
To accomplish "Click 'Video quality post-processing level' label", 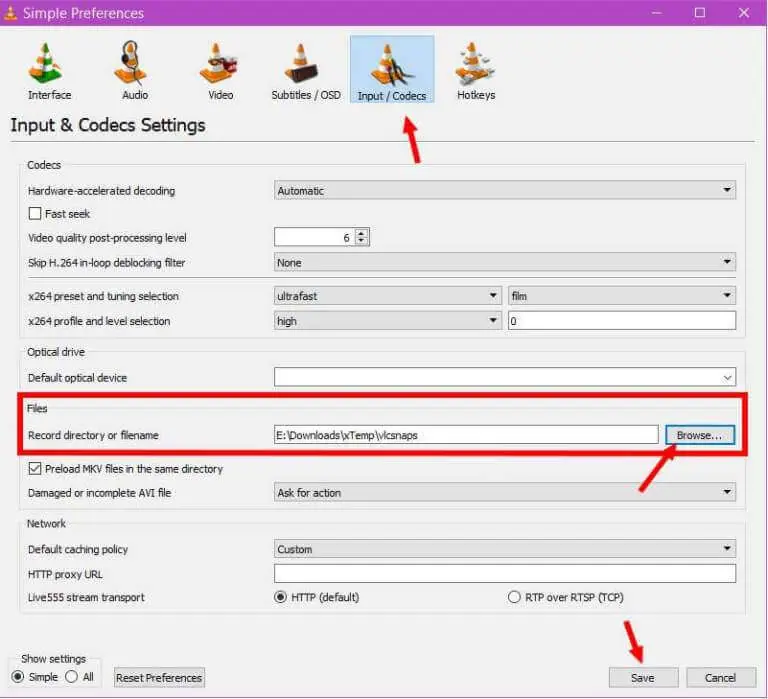I will 107,238.
